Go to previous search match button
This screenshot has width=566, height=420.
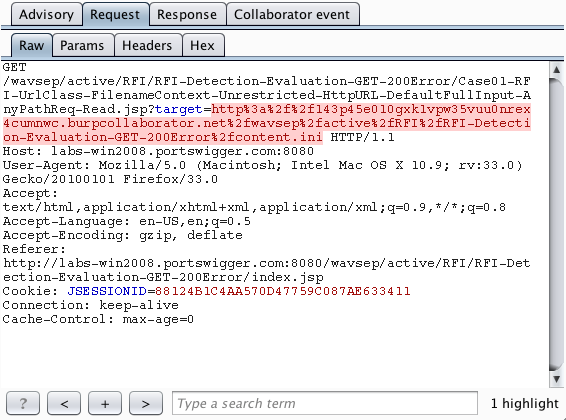pos(64,403)
